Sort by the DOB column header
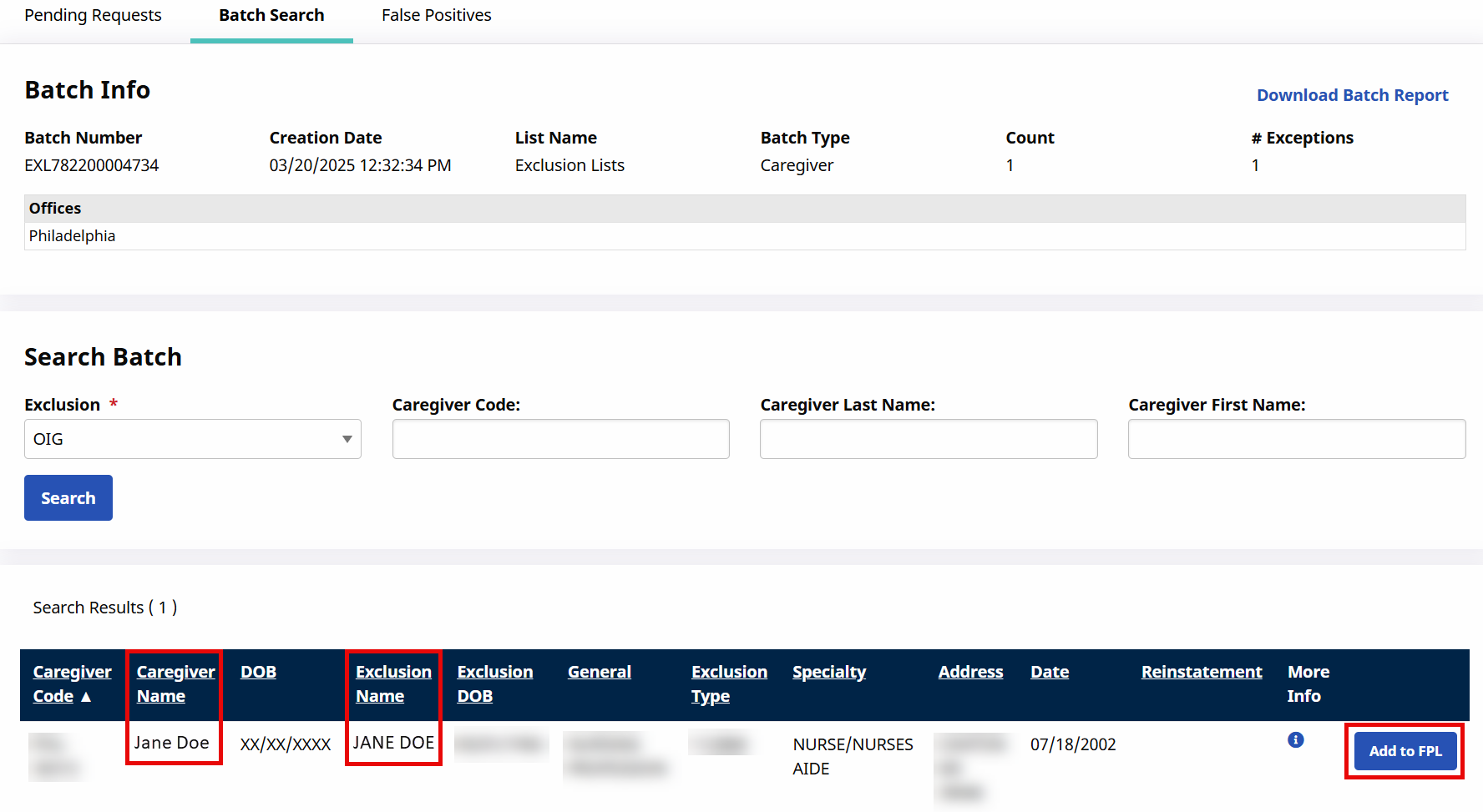The image size is (1483, 812). click(x=258, y=672)
